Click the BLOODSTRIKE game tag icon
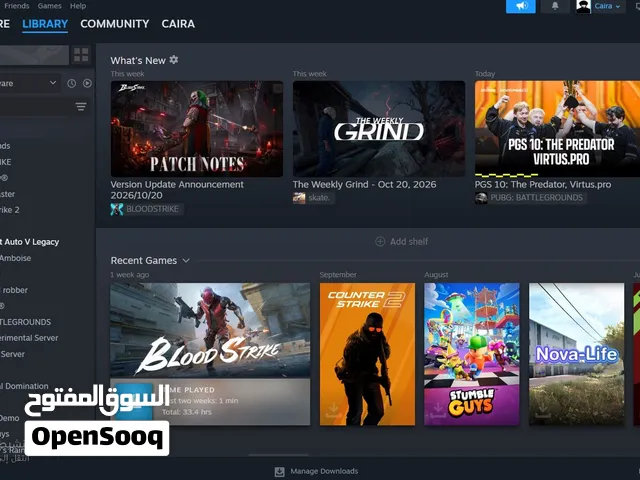The image size is (640, 480). point(117,209)
